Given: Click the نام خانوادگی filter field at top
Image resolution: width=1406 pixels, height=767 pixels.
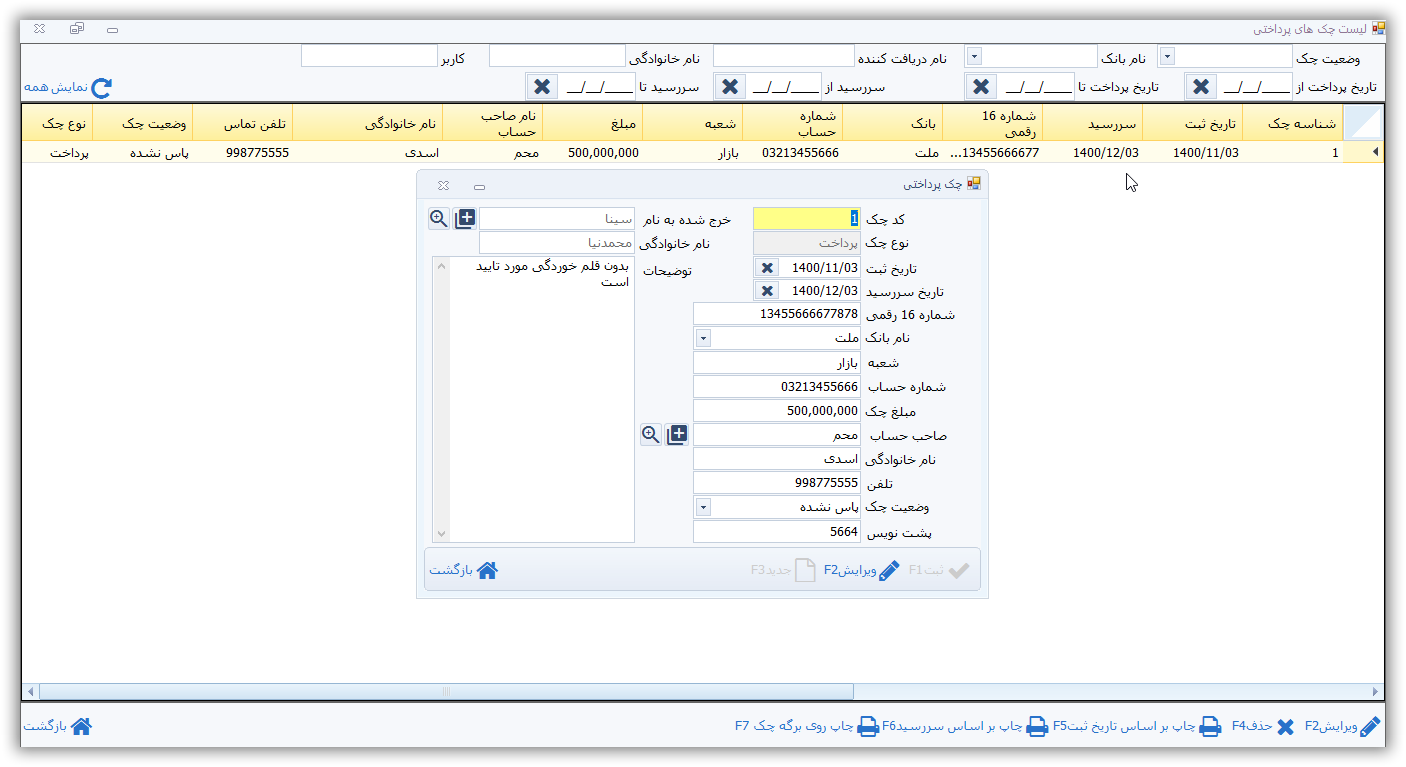Looking at the screenshot, I should point(557,56).
